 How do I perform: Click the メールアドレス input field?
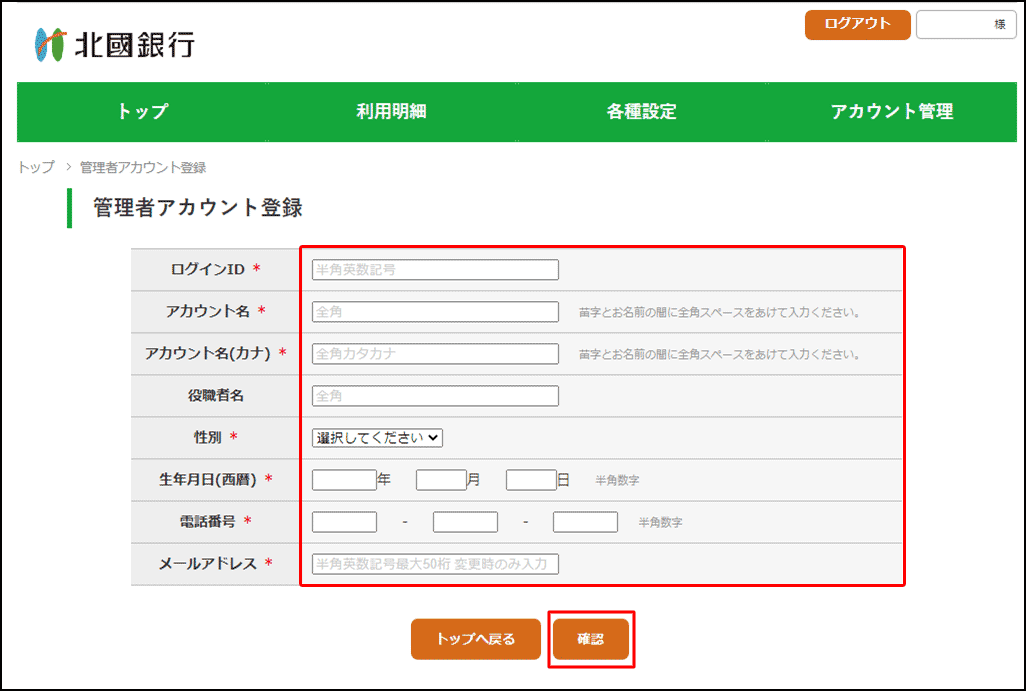(435, 564)
